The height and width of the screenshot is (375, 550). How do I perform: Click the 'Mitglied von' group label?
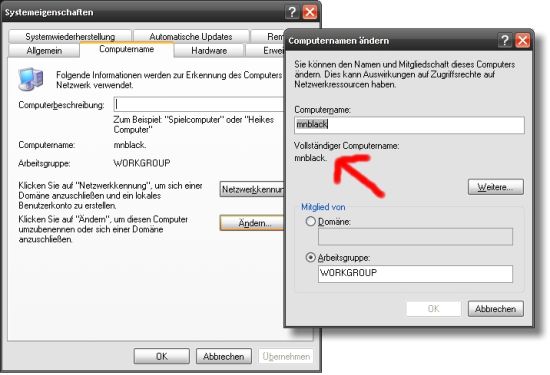click(323, 207)
